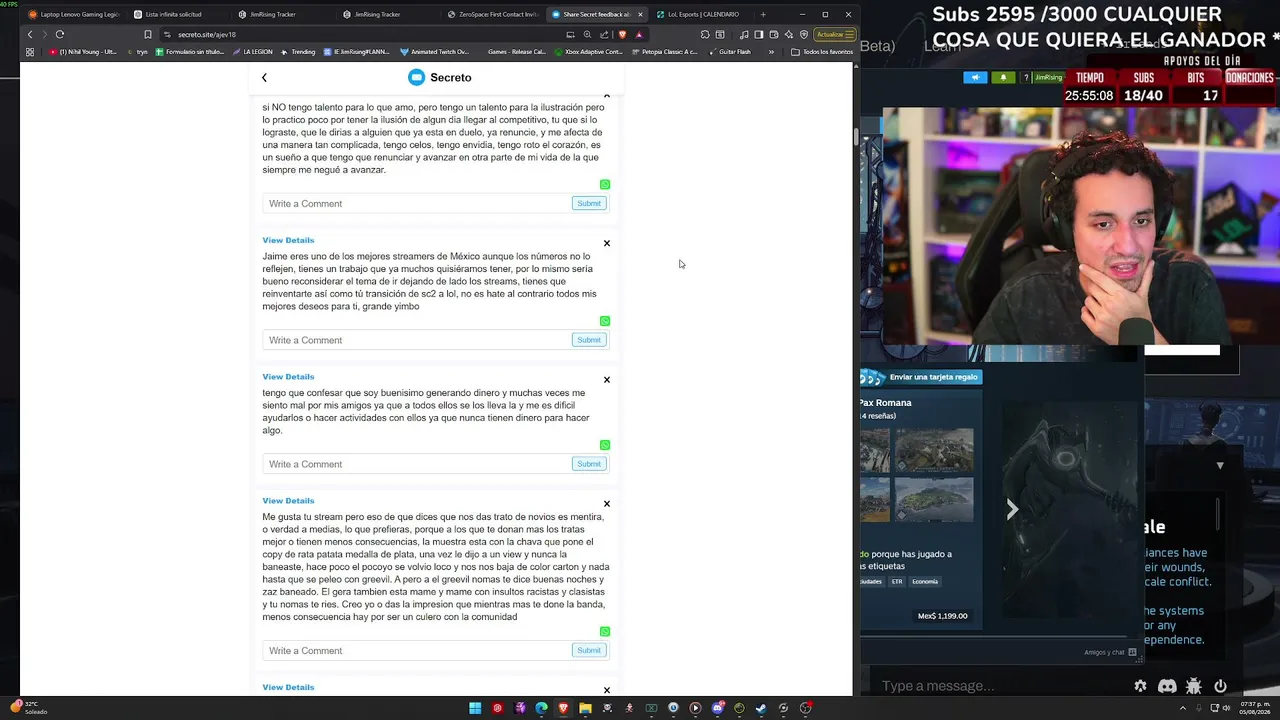This screenshot has height=720, width=1280.
Task: Share the 'Me gusta tu stream' message on WhatsApp
Action: click(x=605, y=632)
